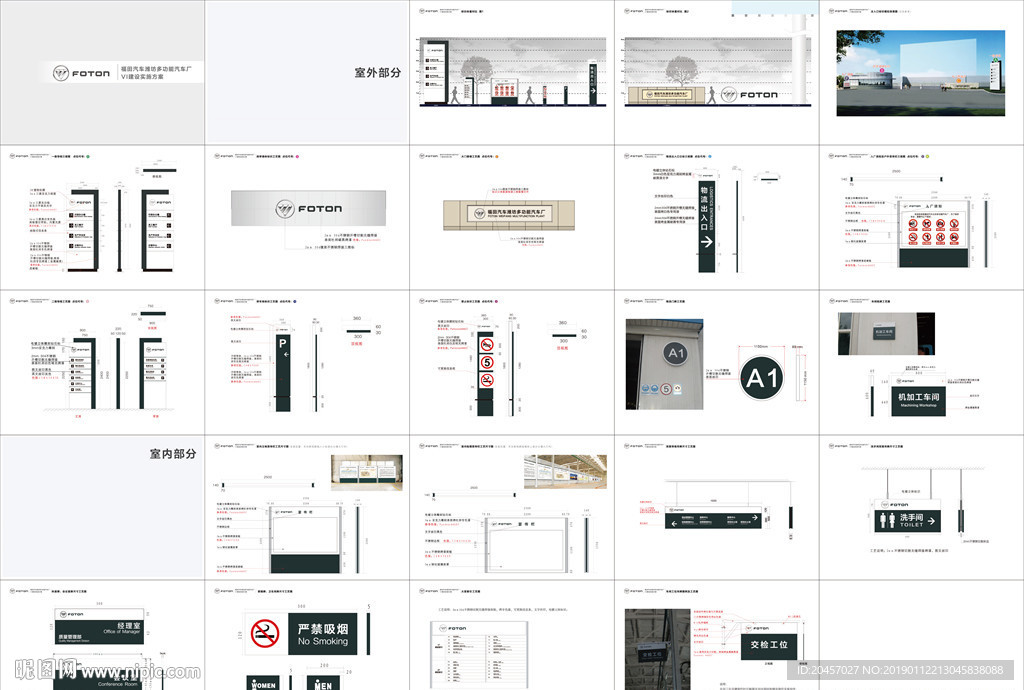Select the beige plaque '福田汽车潍坊多功能汽车厂' sign
The height and width of the screenshot is (690, 1024).
pyautogui.click(x=509, y=215)
